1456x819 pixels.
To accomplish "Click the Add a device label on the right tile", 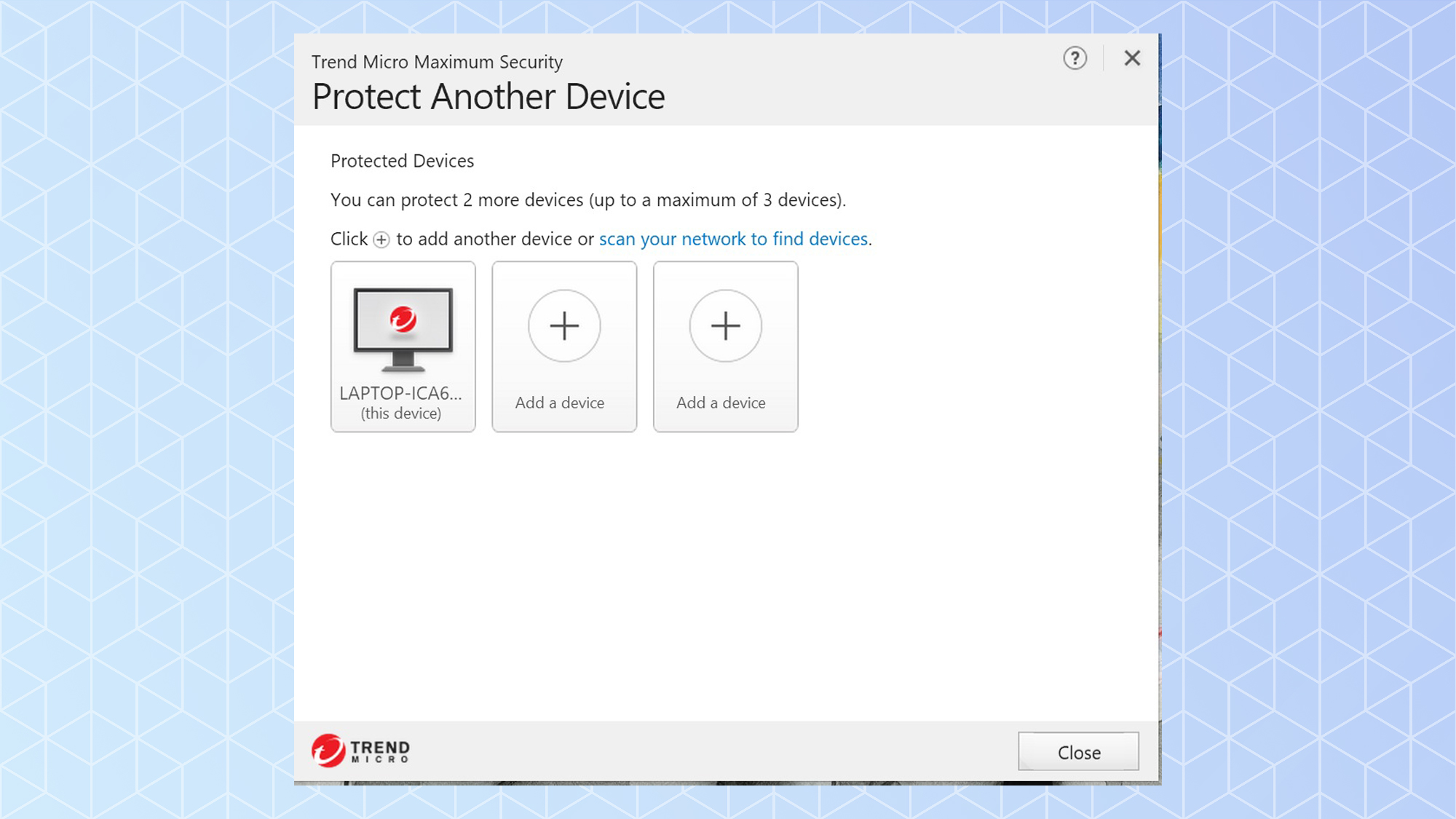I will [721, 403].
